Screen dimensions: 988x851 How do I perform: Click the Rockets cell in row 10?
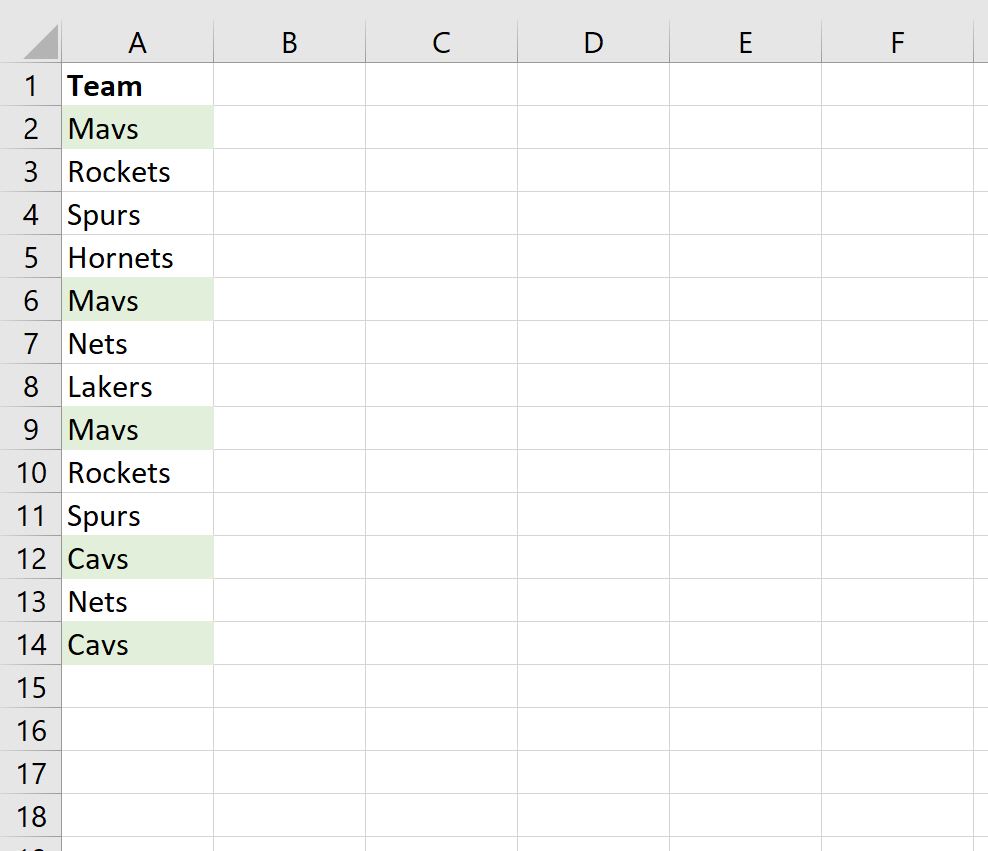[137, 472]
